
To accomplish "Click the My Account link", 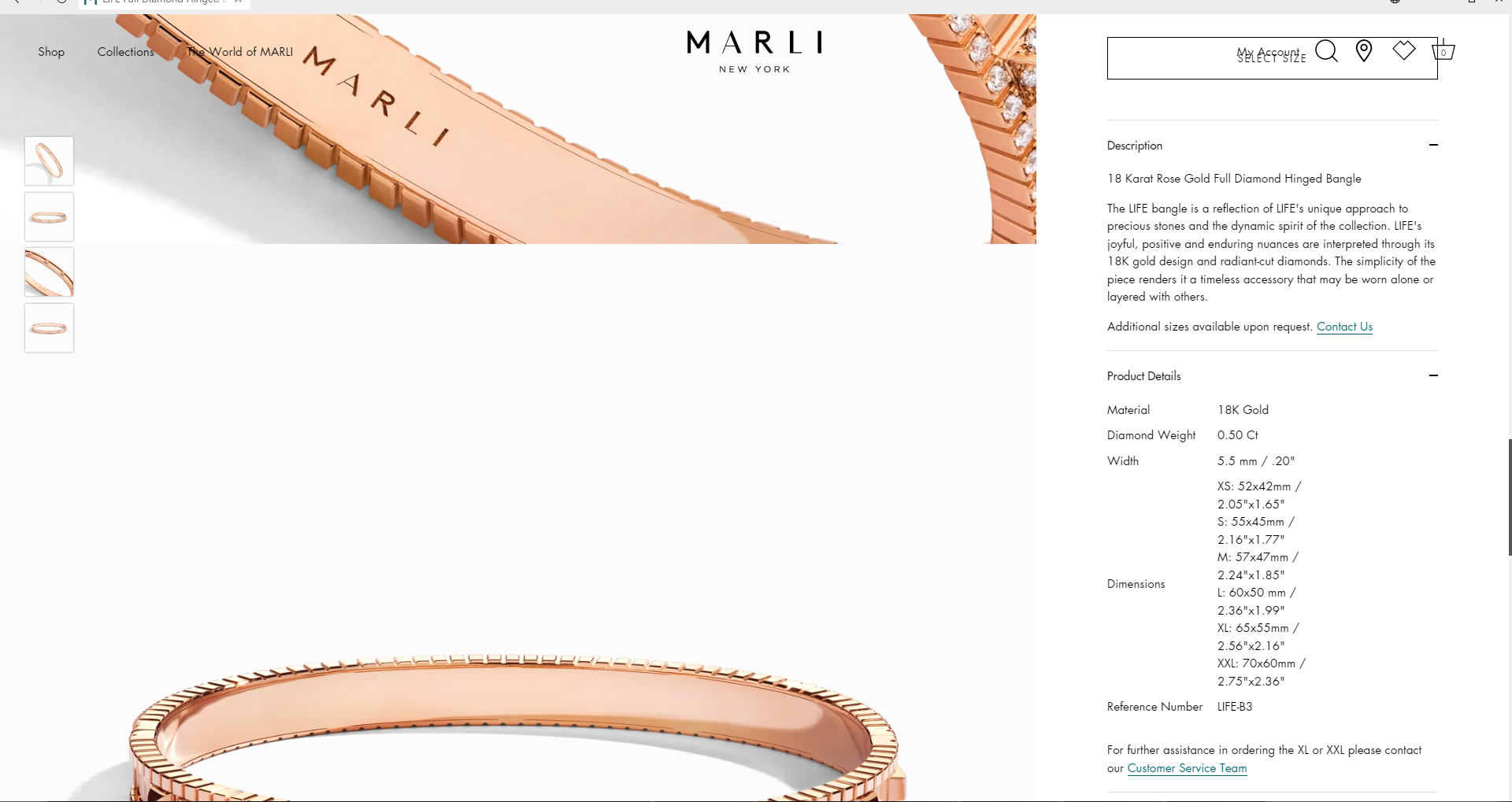I will click(1268, 52).
